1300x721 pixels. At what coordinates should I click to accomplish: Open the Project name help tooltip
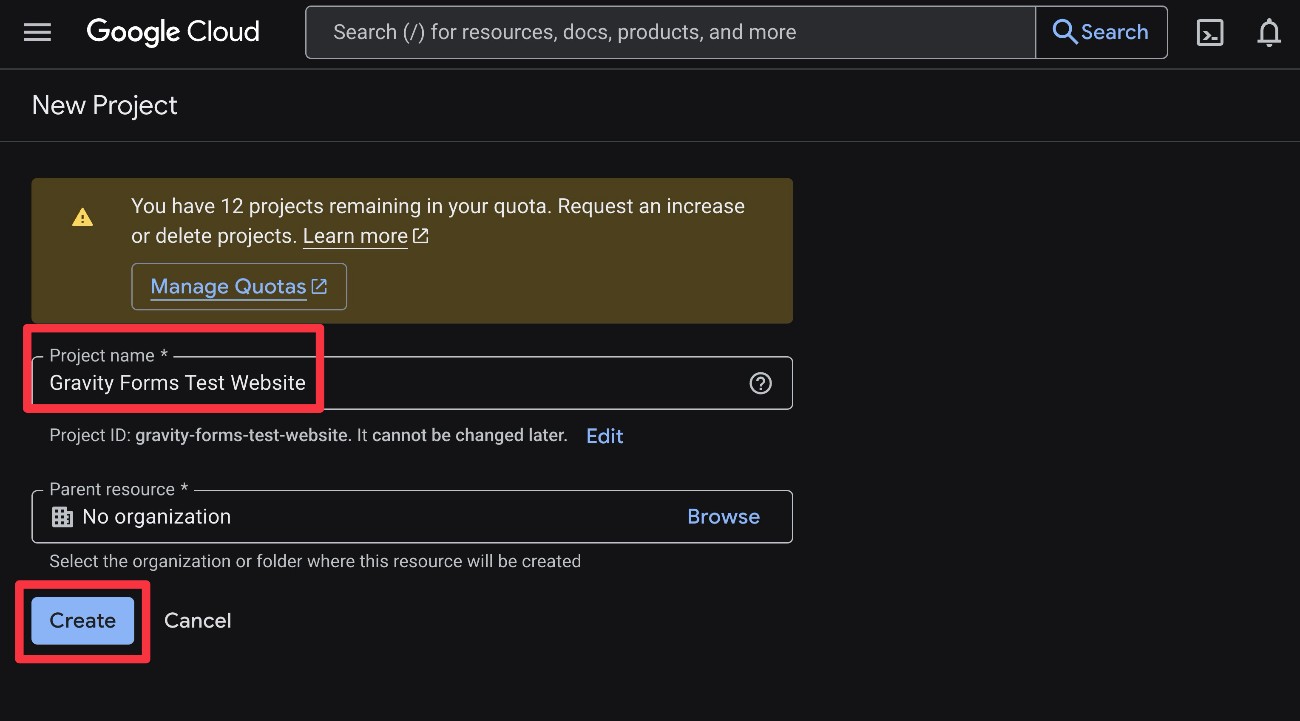click(x=760, y=383)
